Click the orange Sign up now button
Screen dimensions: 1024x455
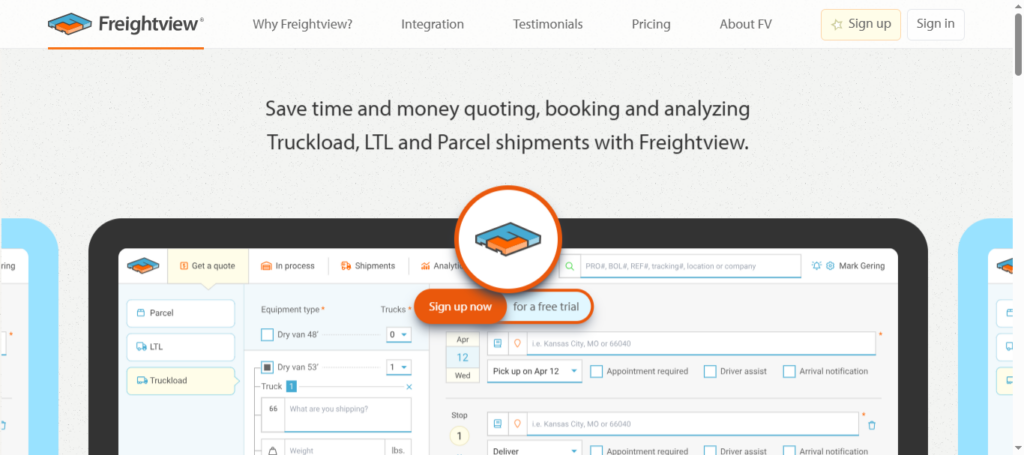point(460,307)
